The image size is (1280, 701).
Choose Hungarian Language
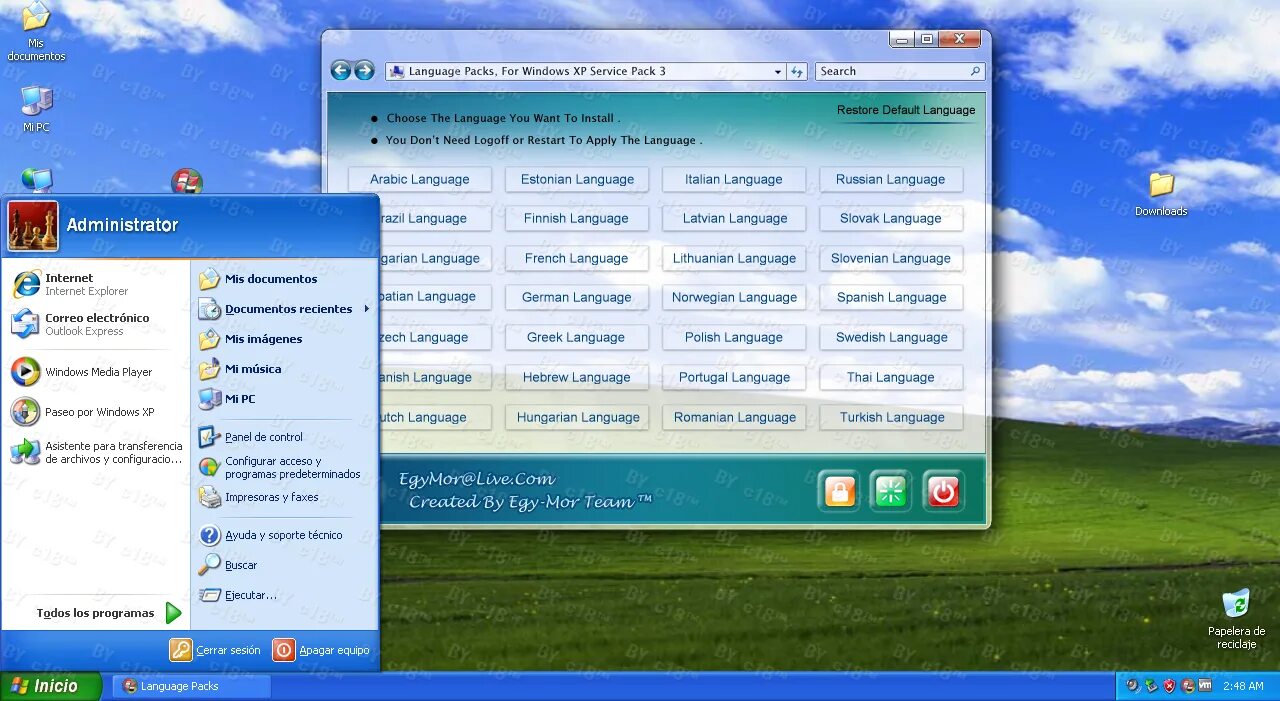(577, 417)
